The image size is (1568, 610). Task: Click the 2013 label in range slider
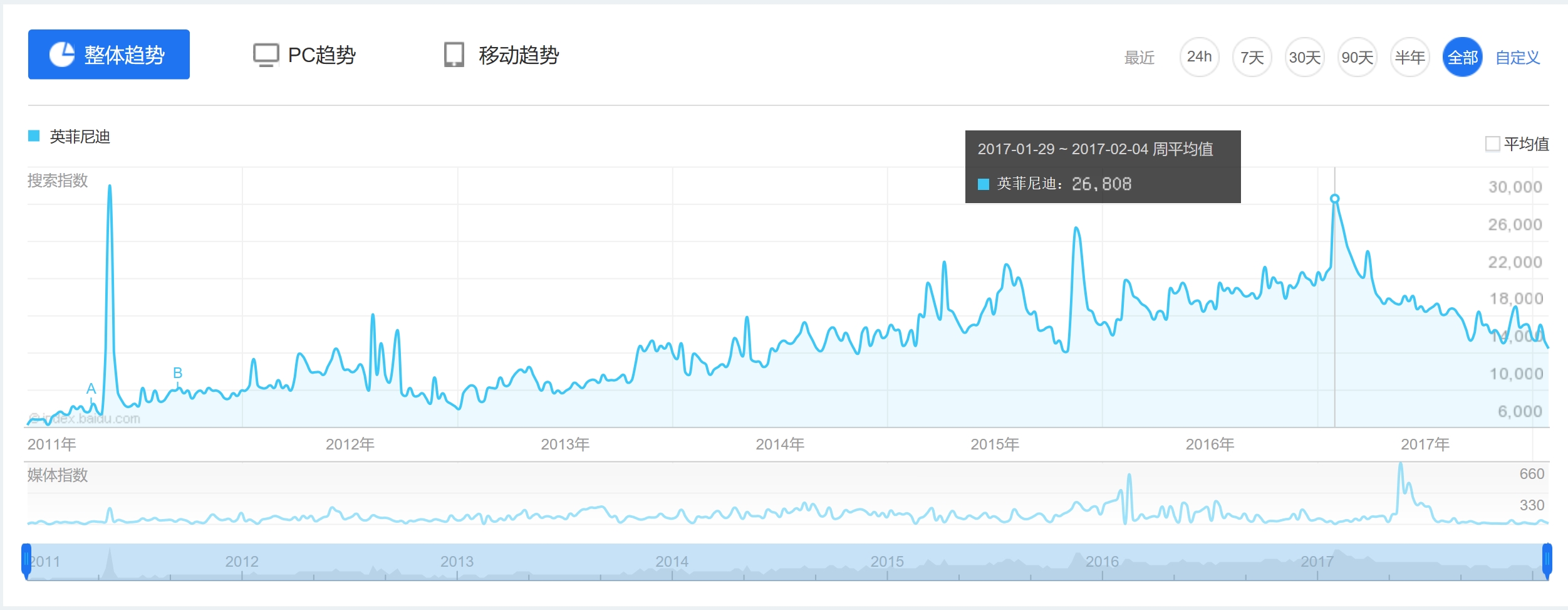(x=457, y=561)
